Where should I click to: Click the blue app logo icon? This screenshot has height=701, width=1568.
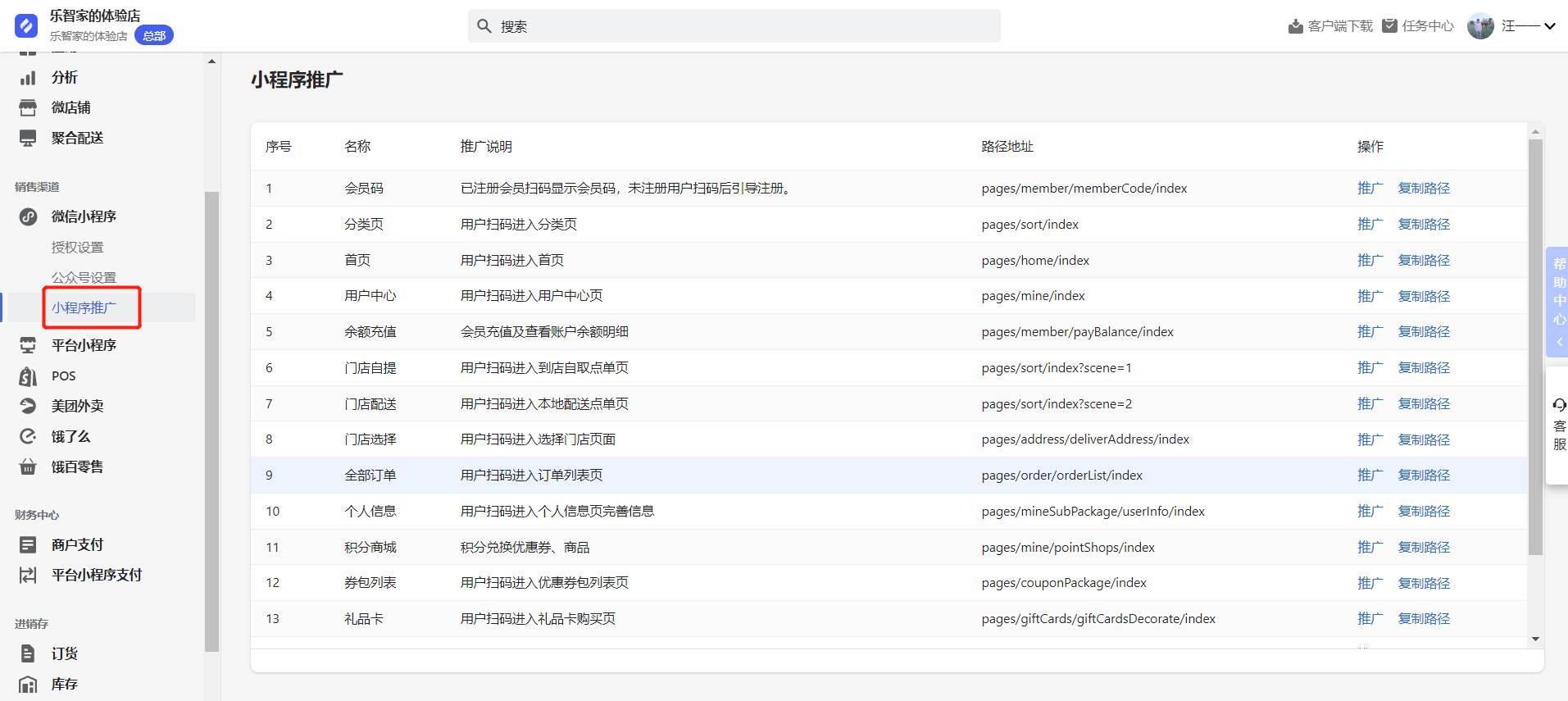click(26, 25)
